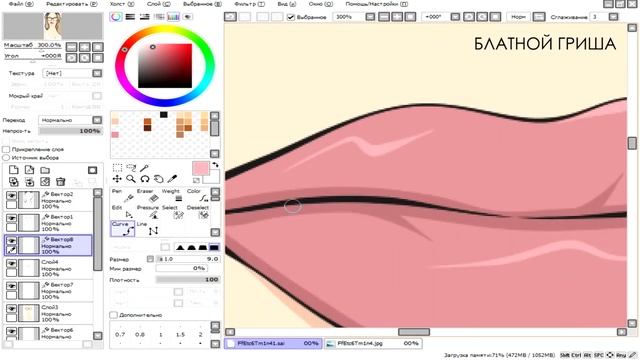Image resolution: width=640 pixels, height=360 pixels.
Task: Choose the Weight tool
Action: 173,196
